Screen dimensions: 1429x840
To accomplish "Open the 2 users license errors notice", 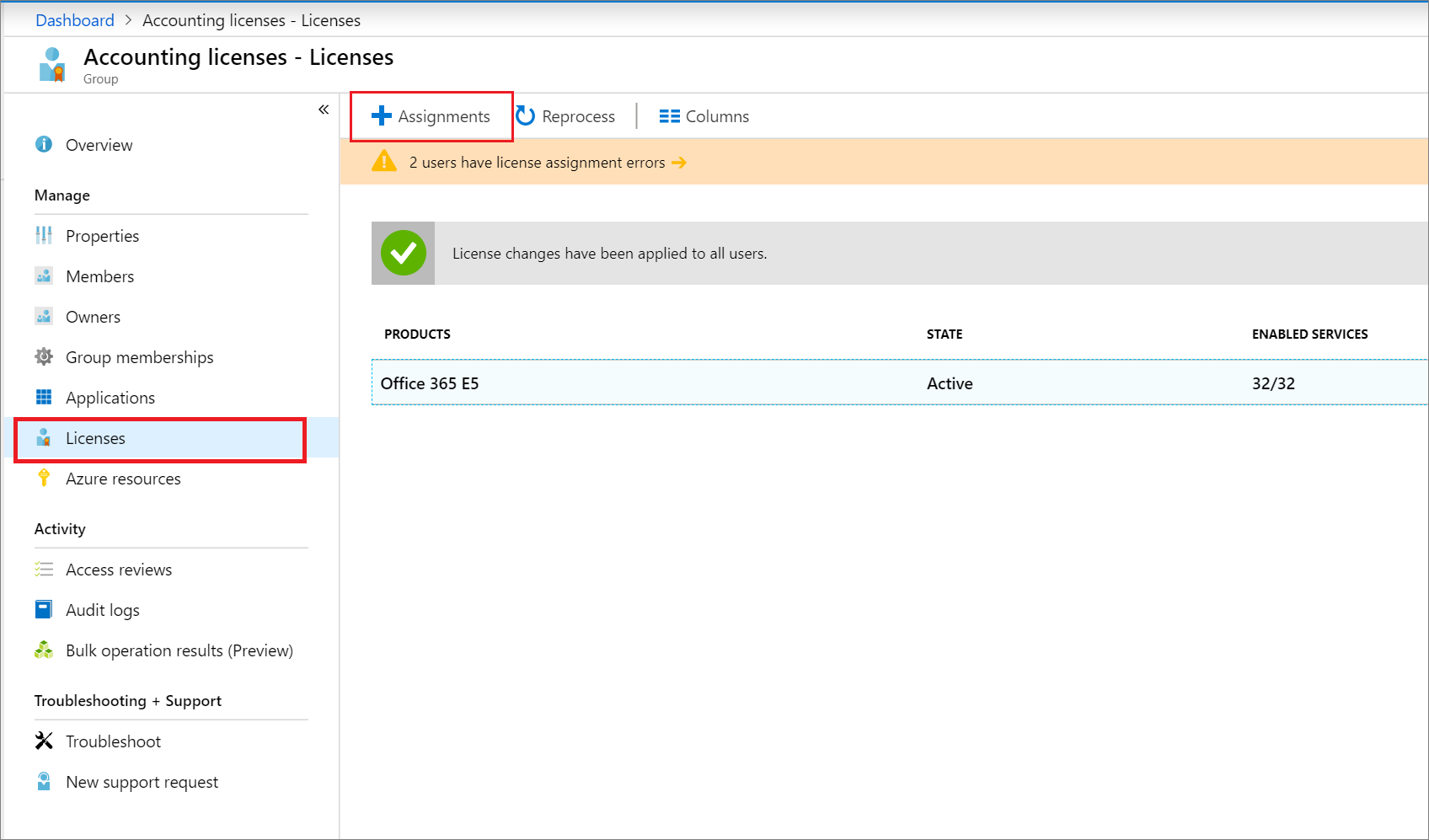I will pyautogui.click(x=537, y=163).
